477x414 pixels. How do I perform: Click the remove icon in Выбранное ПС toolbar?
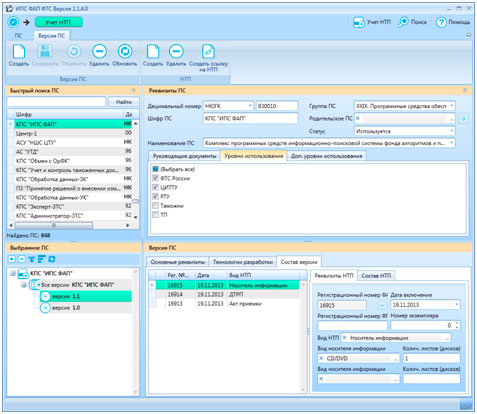pos(22,259)
